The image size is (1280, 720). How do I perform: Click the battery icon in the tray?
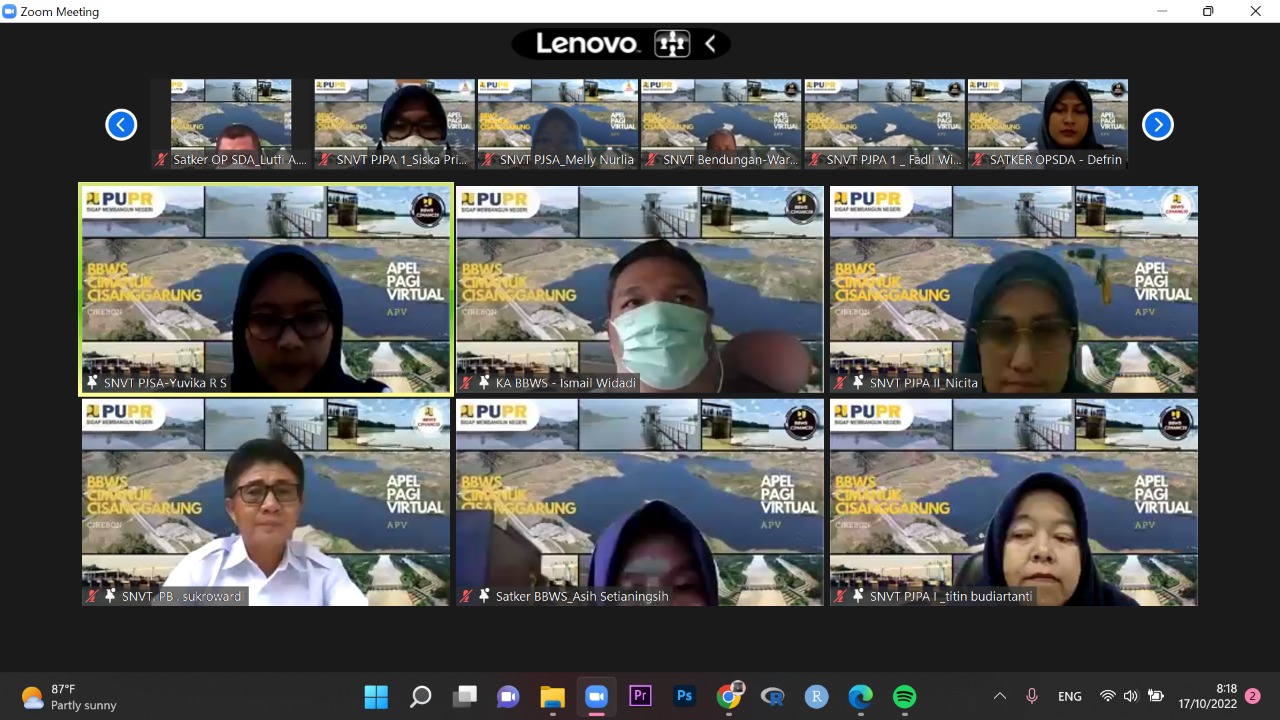pos(1156,696)
